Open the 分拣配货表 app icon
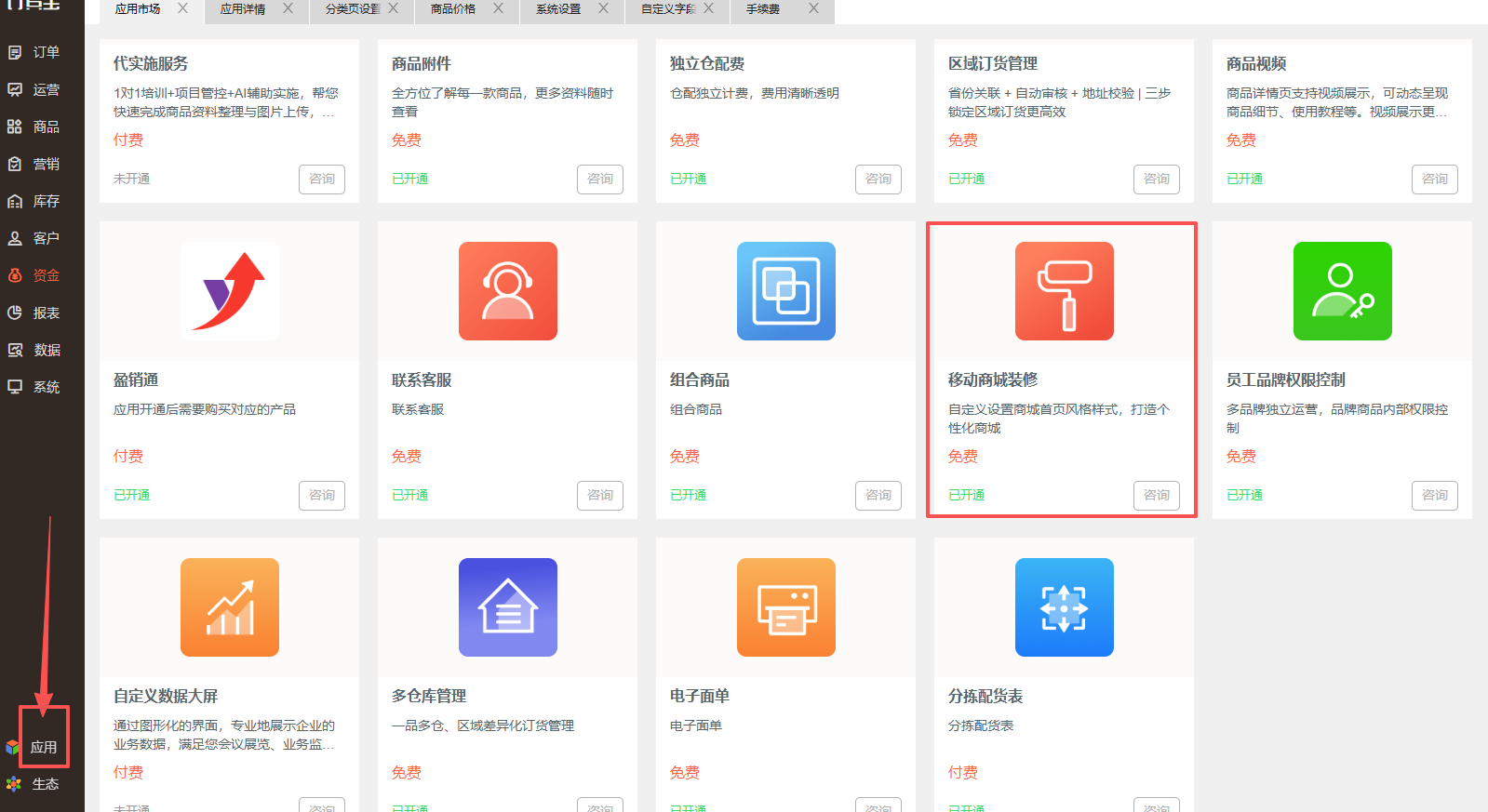Image resolution: width=1488 pixels, height=812 pixels. click(x=1065, y=607)
